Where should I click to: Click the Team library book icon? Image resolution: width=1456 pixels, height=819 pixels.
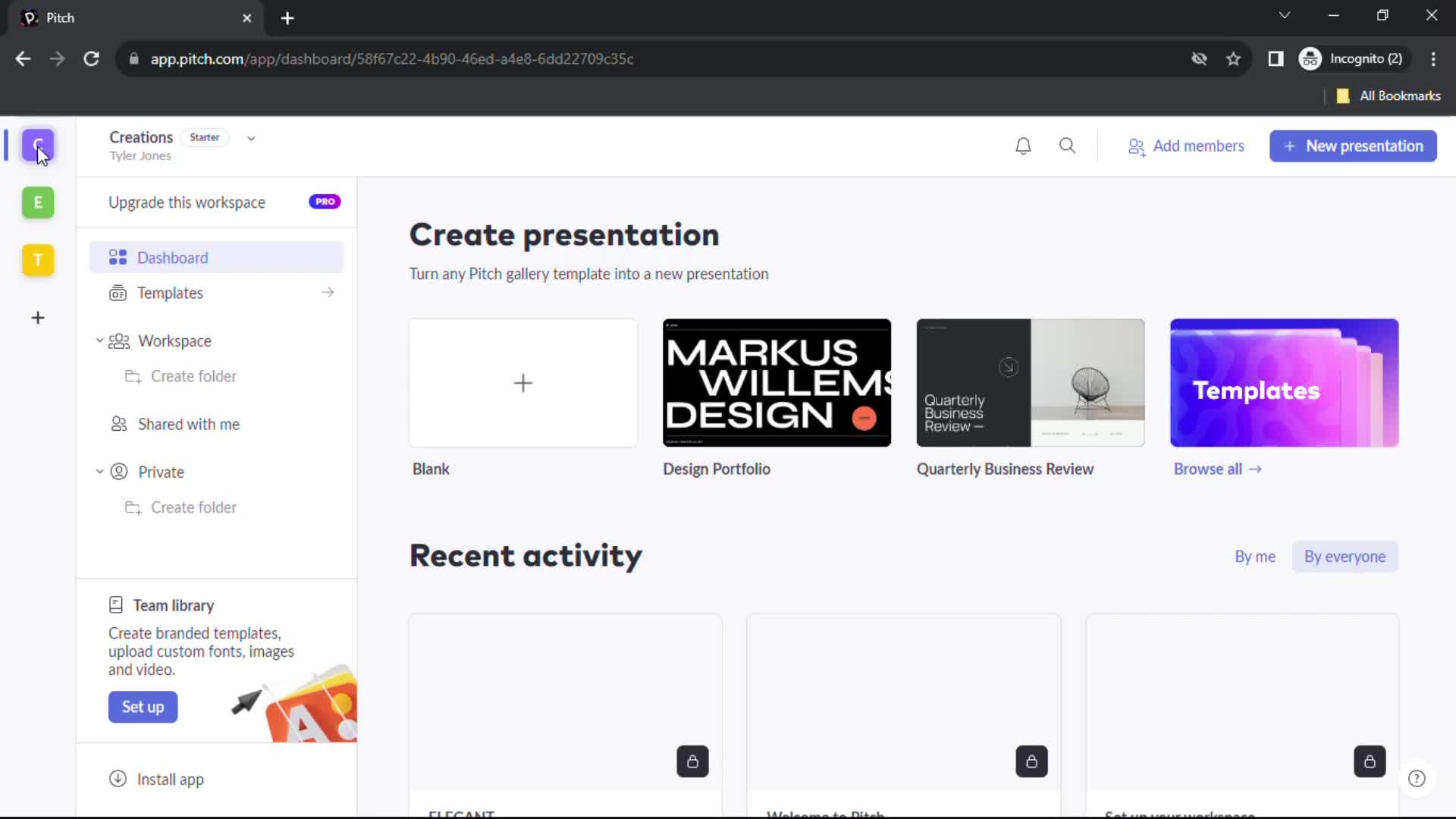(116, 604)
